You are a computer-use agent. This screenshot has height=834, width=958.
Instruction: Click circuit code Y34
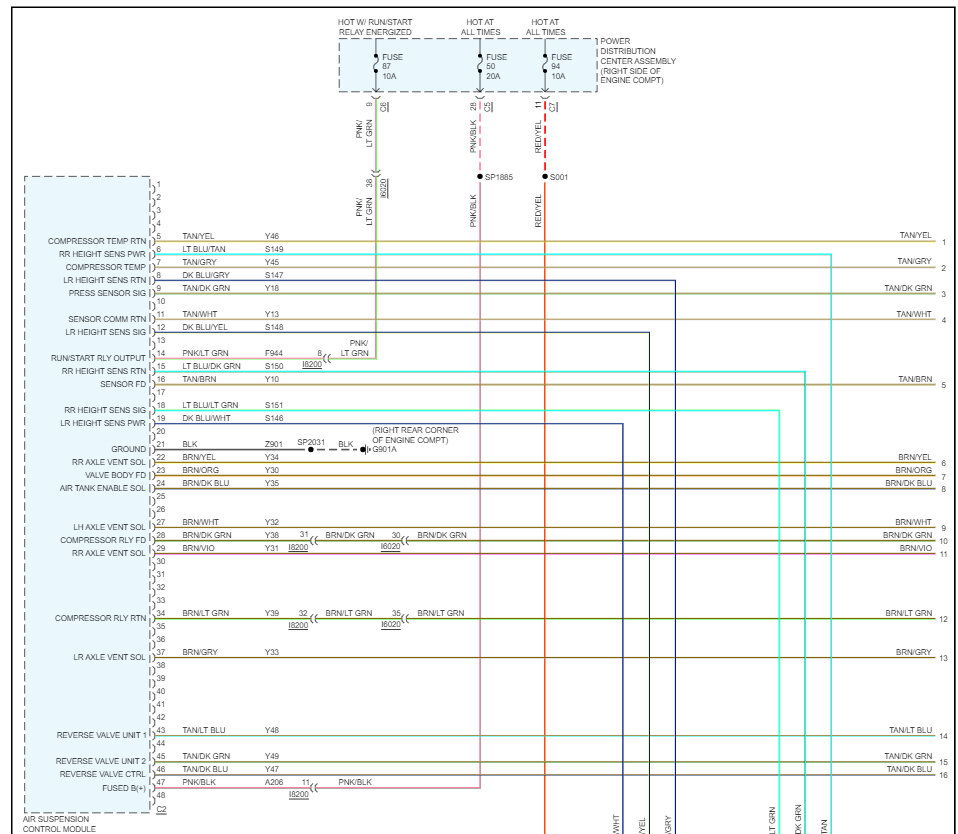(272, 456)
